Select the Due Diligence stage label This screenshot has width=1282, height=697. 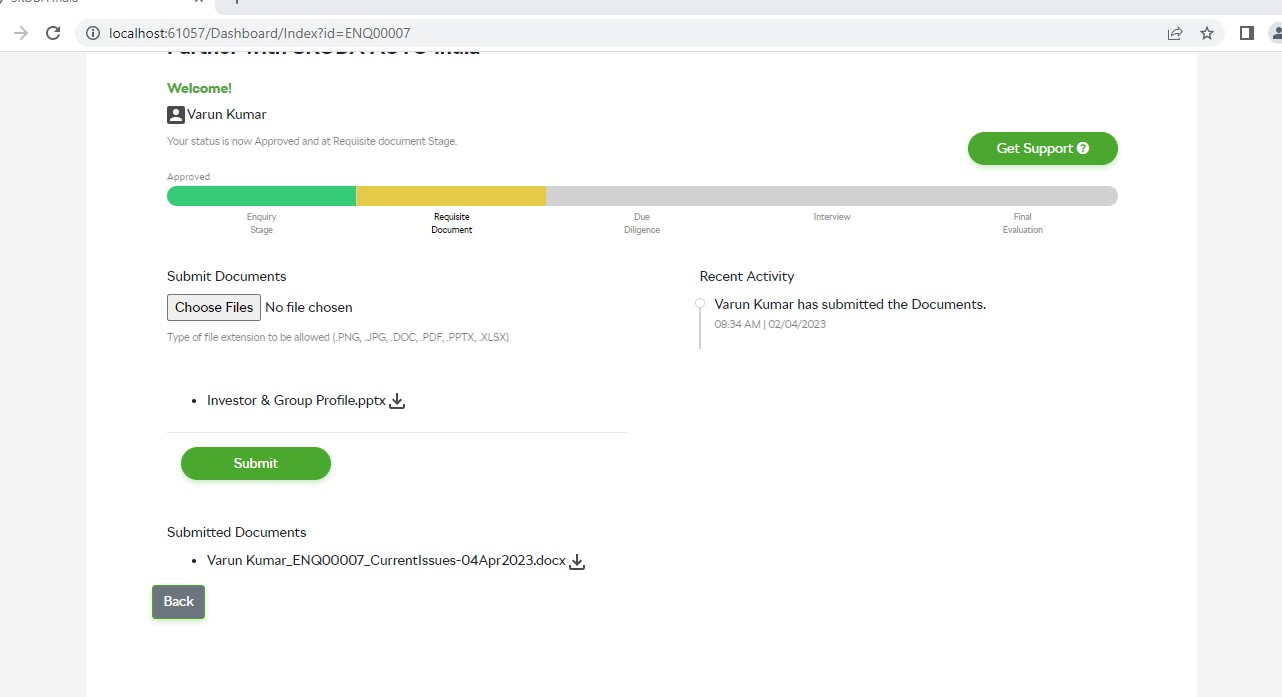642,223
